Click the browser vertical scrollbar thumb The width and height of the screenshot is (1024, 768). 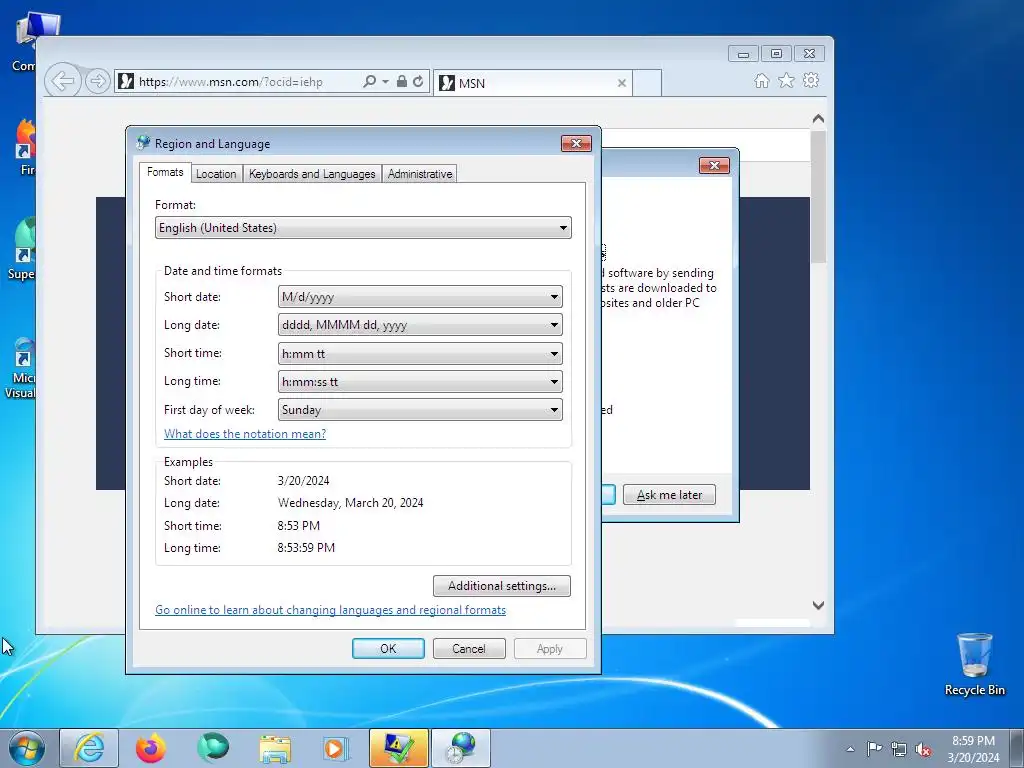[818, 196]
